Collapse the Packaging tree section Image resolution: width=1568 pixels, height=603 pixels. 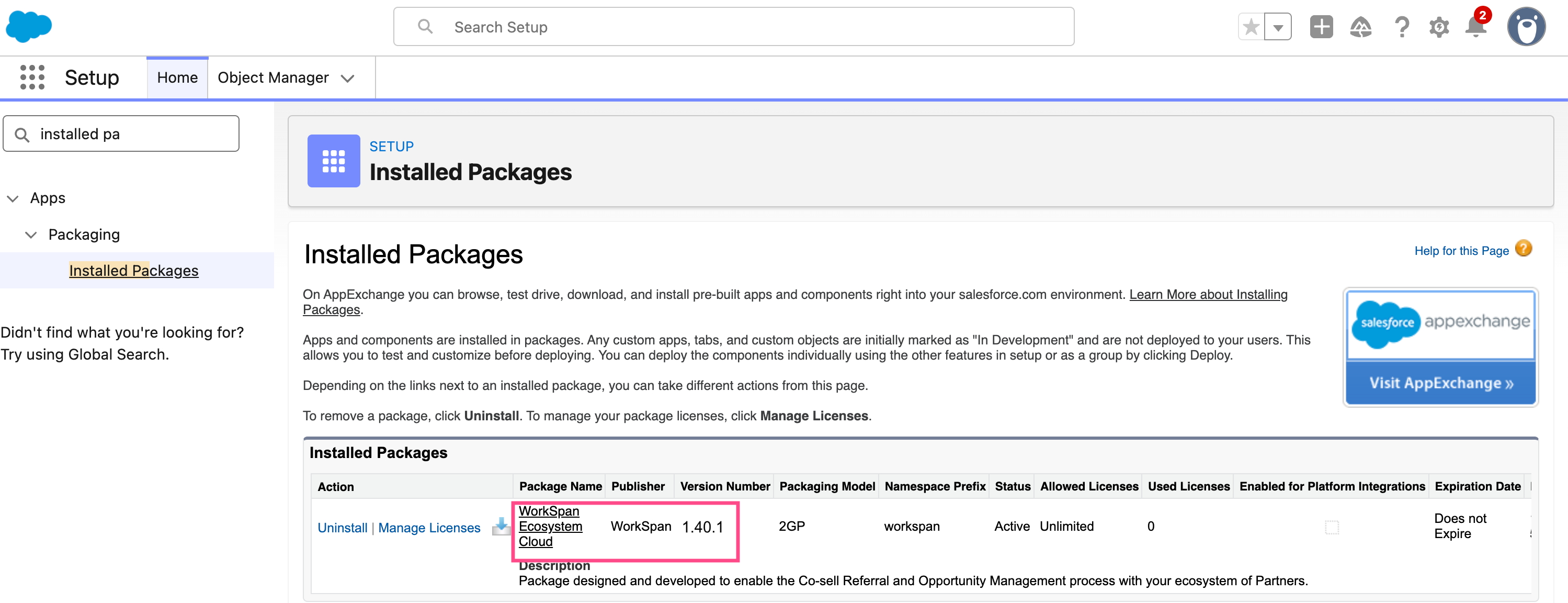click(x=31, y=234)
